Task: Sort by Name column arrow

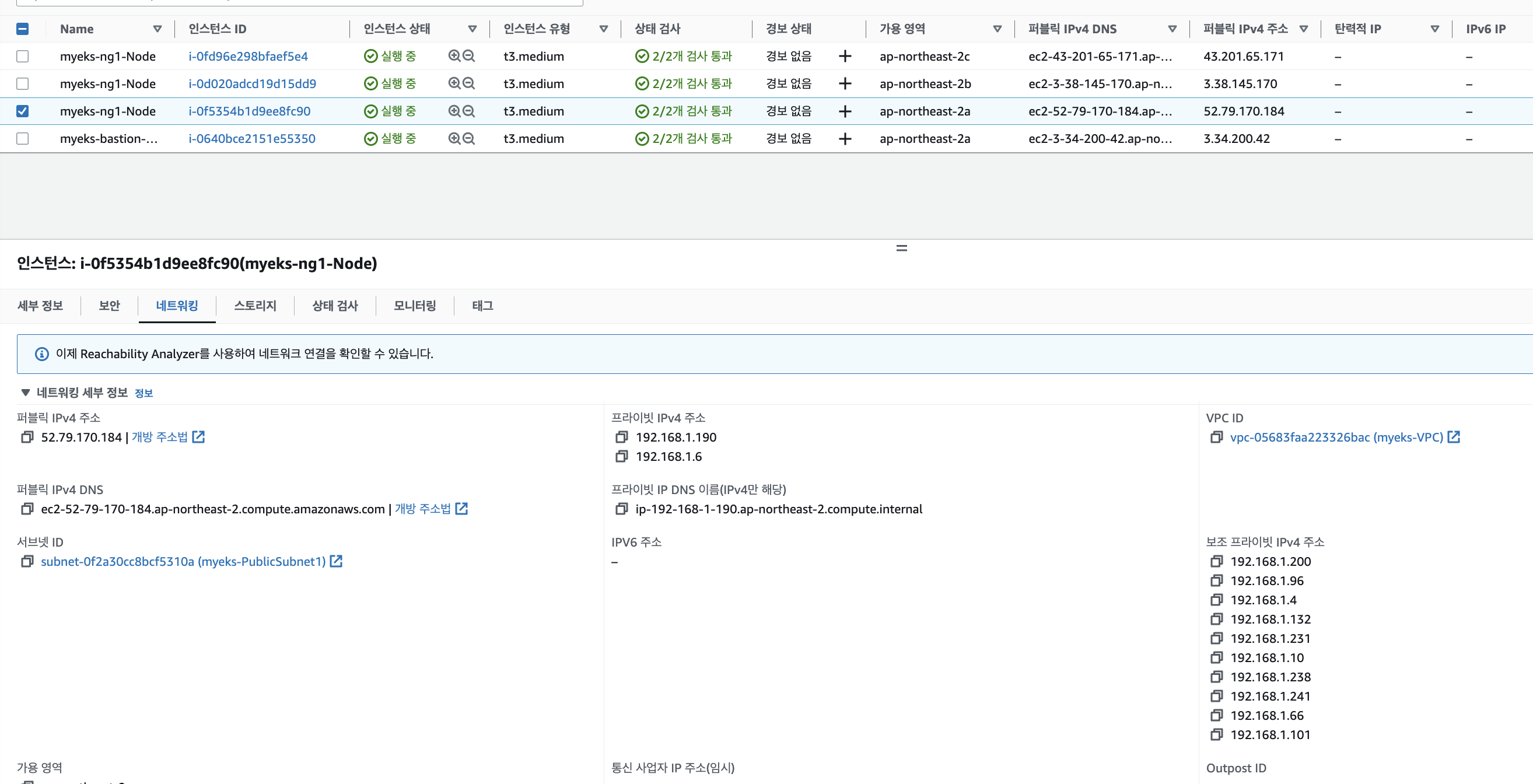Action: point(157,29)
